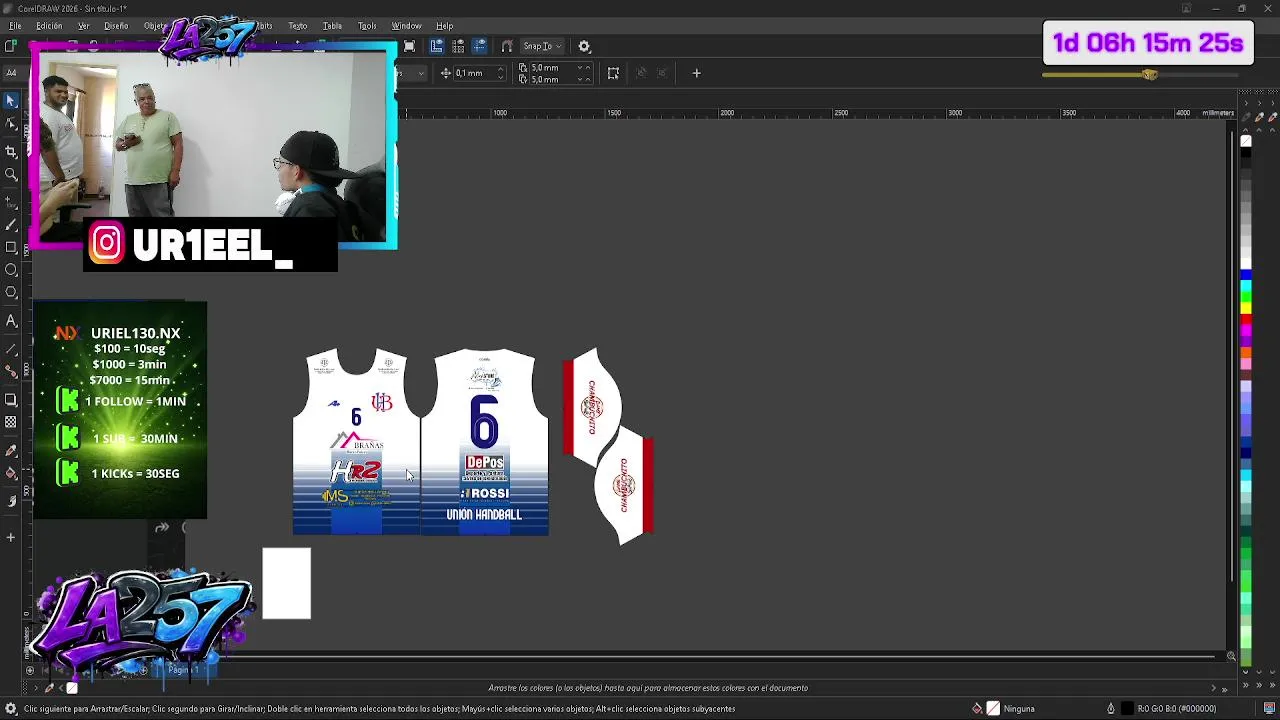Select the Text tool
This screenshot has width=1280, height=720.
click(x=11, y=321)
